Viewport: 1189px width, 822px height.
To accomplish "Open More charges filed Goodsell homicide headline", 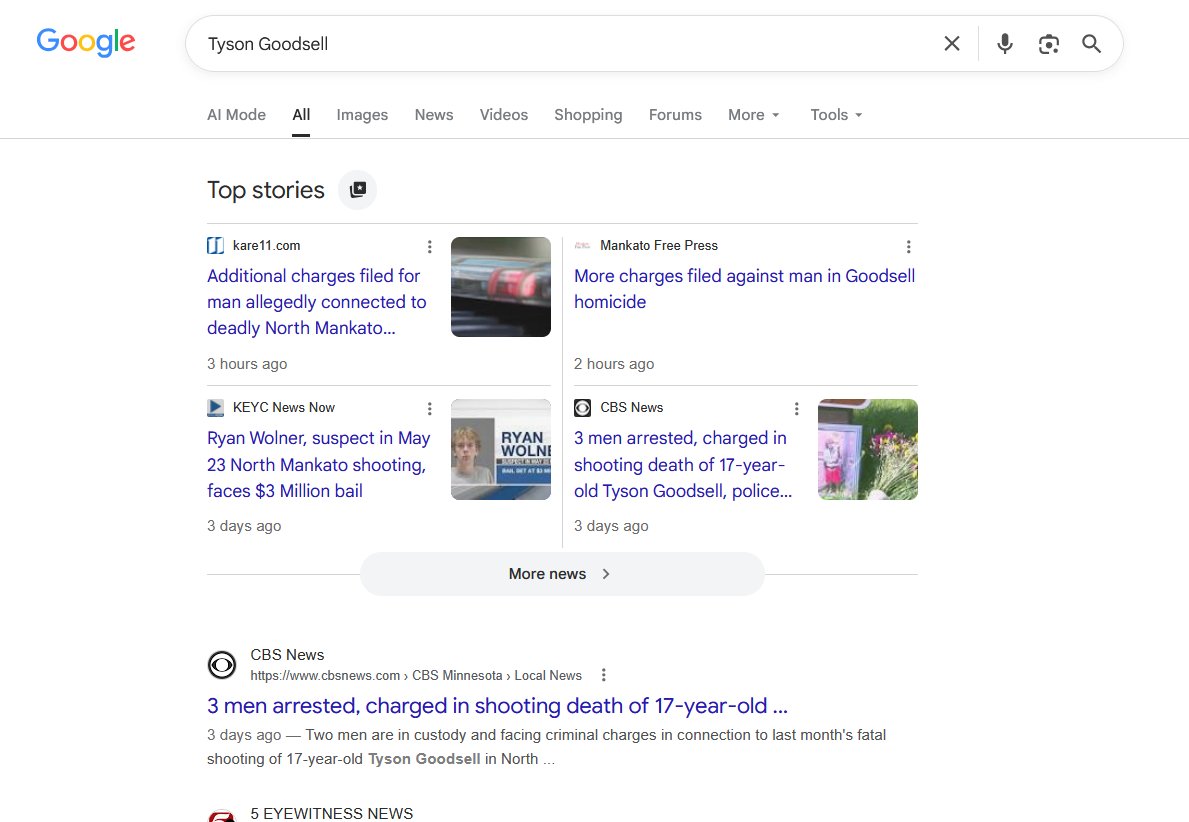I will pos(744,289).
